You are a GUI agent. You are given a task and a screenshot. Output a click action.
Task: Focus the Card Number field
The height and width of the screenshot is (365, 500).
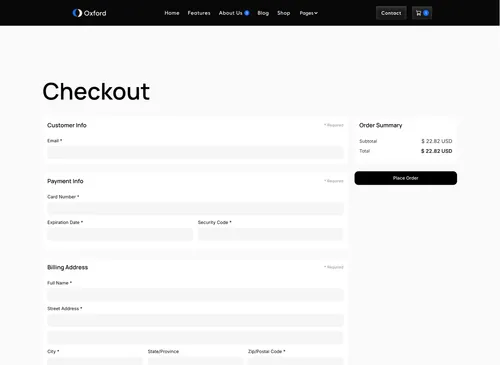[195, 208]
